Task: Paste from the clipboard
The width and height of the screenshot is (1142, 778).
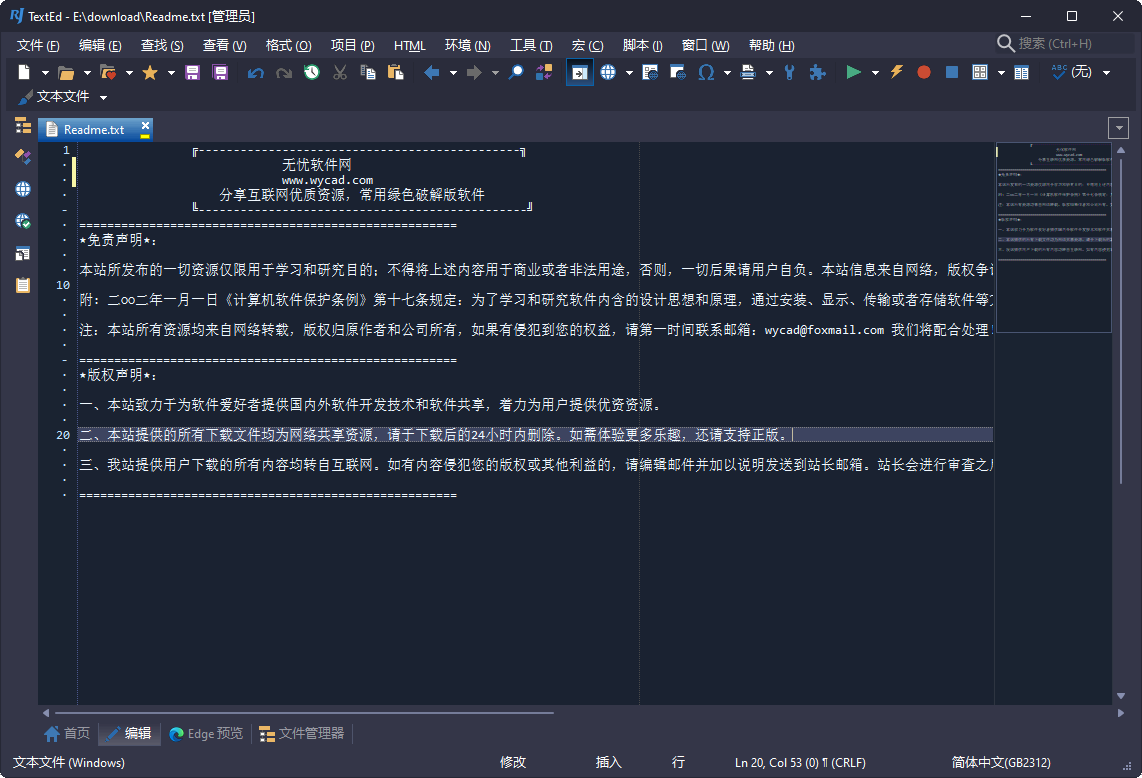Action: coord(393,72)
